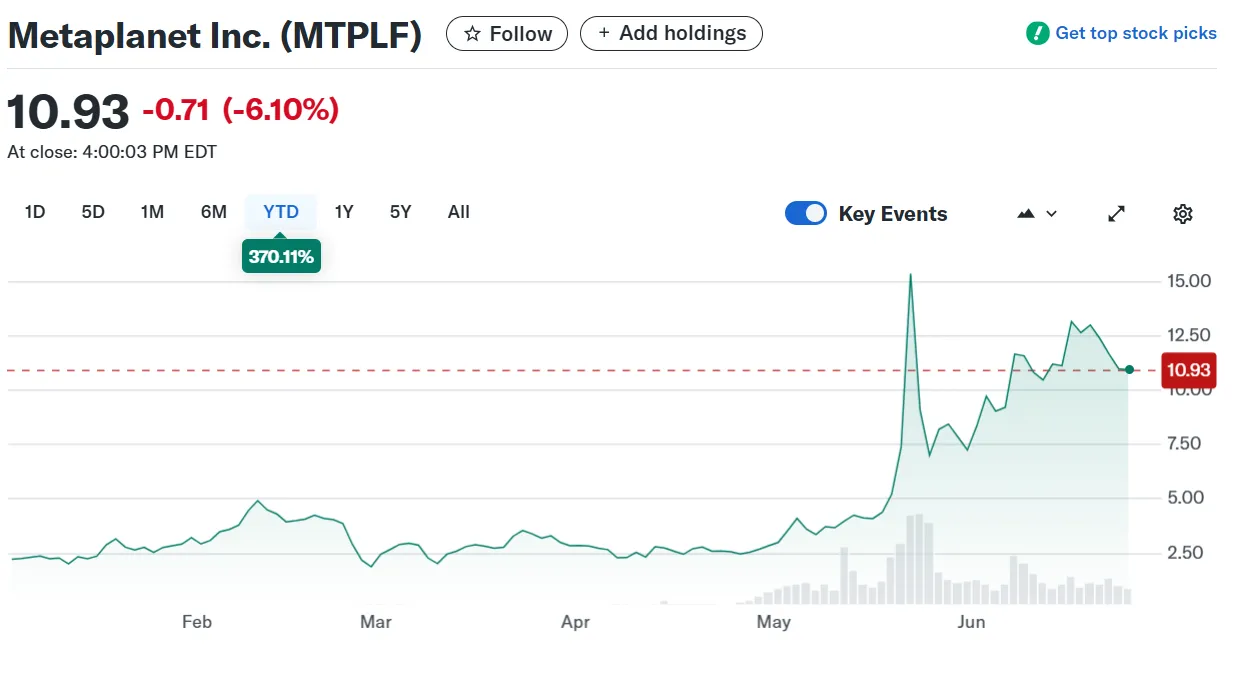The width and height of the screenshot is (1249, 679).
Task: Click the green exclamation badge icon
Action: 1038,33
